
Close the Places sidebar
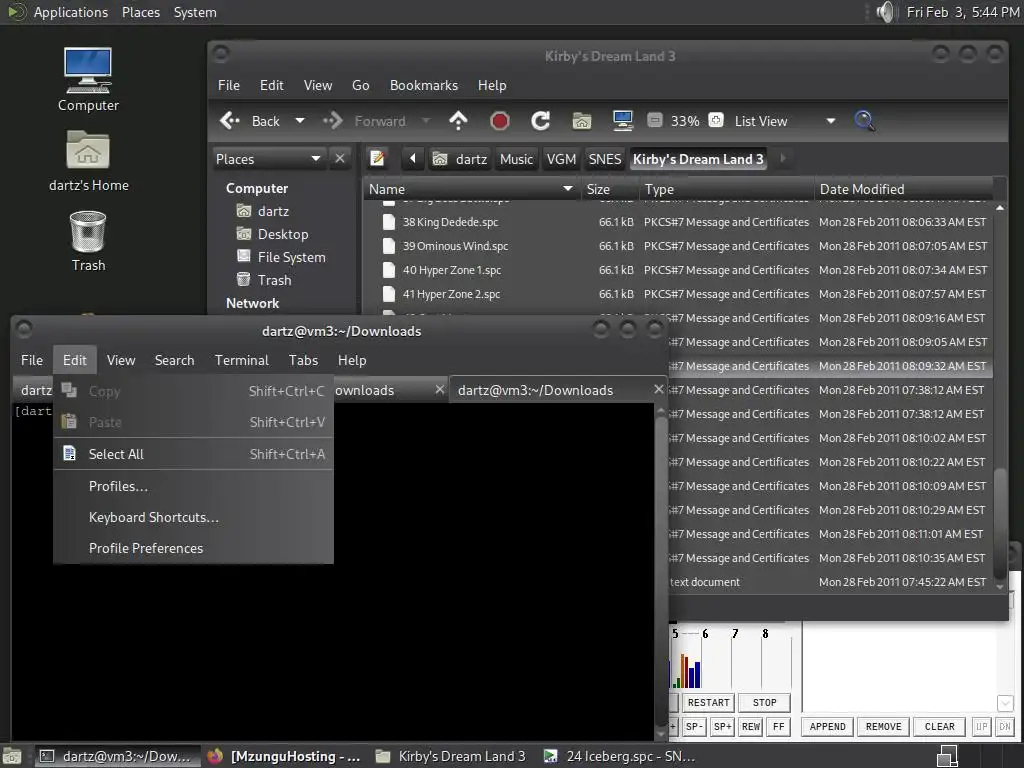tap(340, 159)
